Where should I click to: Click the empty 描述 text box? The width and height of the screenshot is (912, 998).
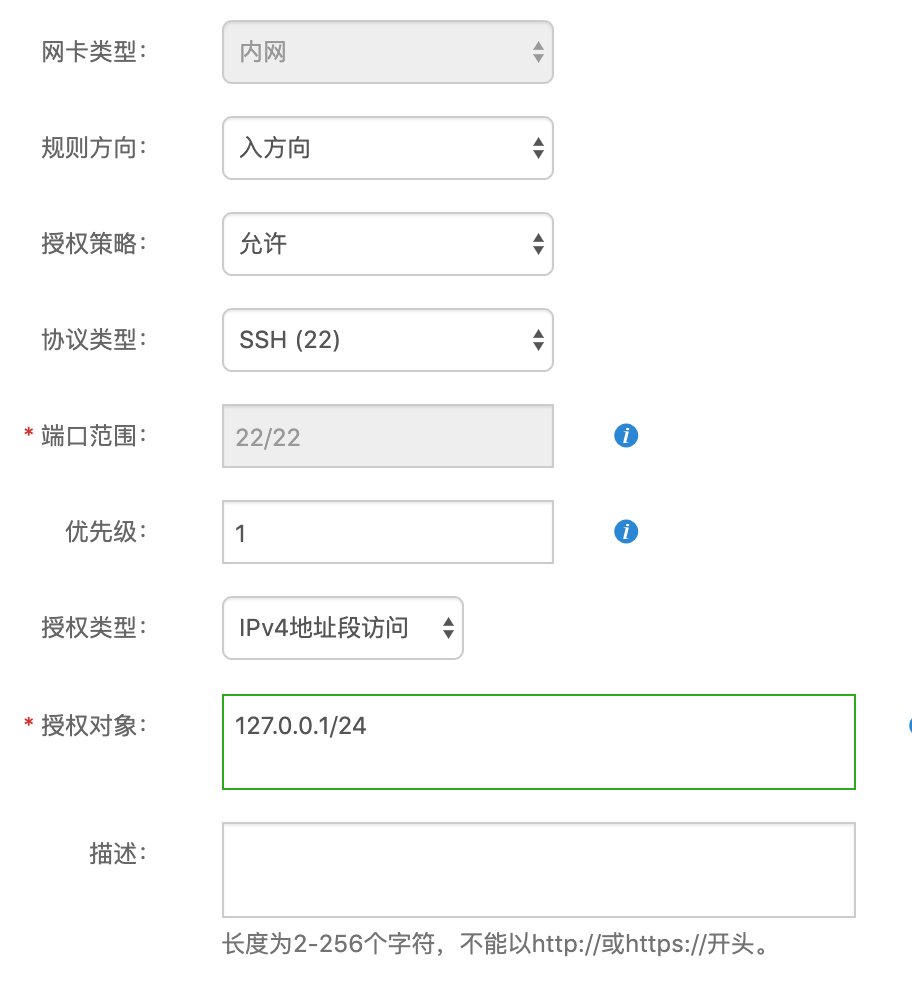pyautogui.click(x=539, y=870)
